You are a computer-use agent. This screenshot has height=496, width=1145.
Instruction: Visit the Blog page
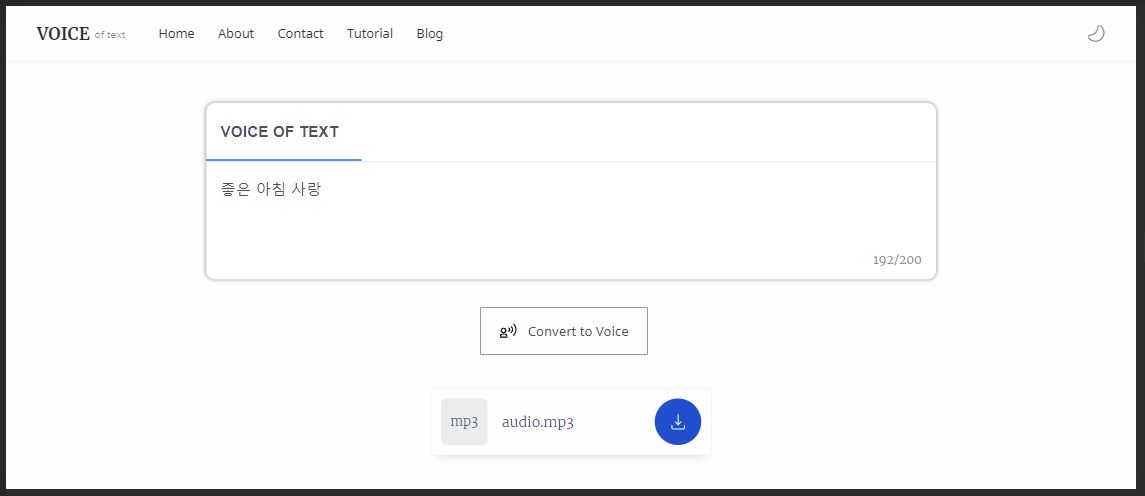[x=430, y=33]
